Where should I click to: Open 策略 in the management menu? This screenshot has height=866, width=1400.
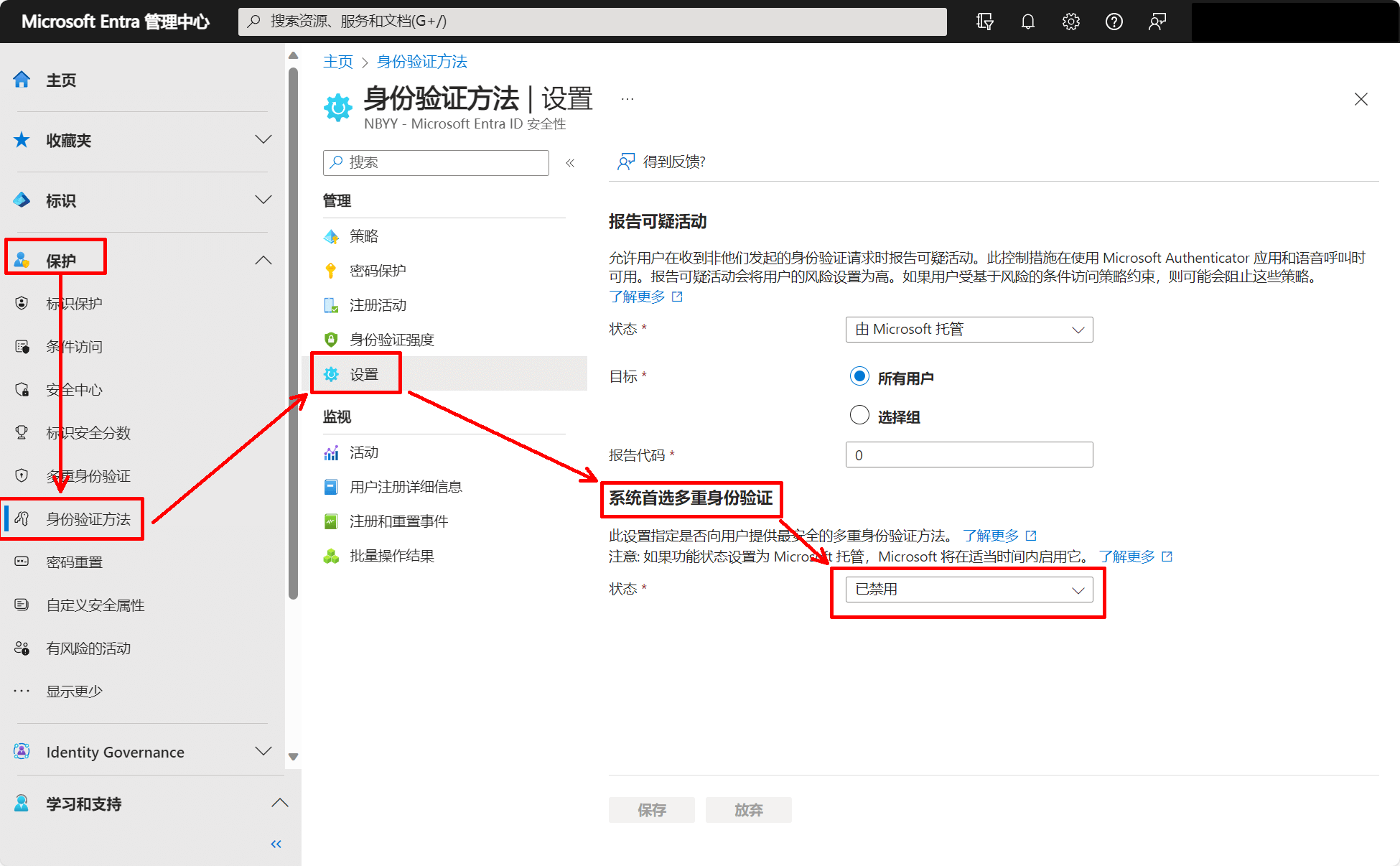coord(364,236)
